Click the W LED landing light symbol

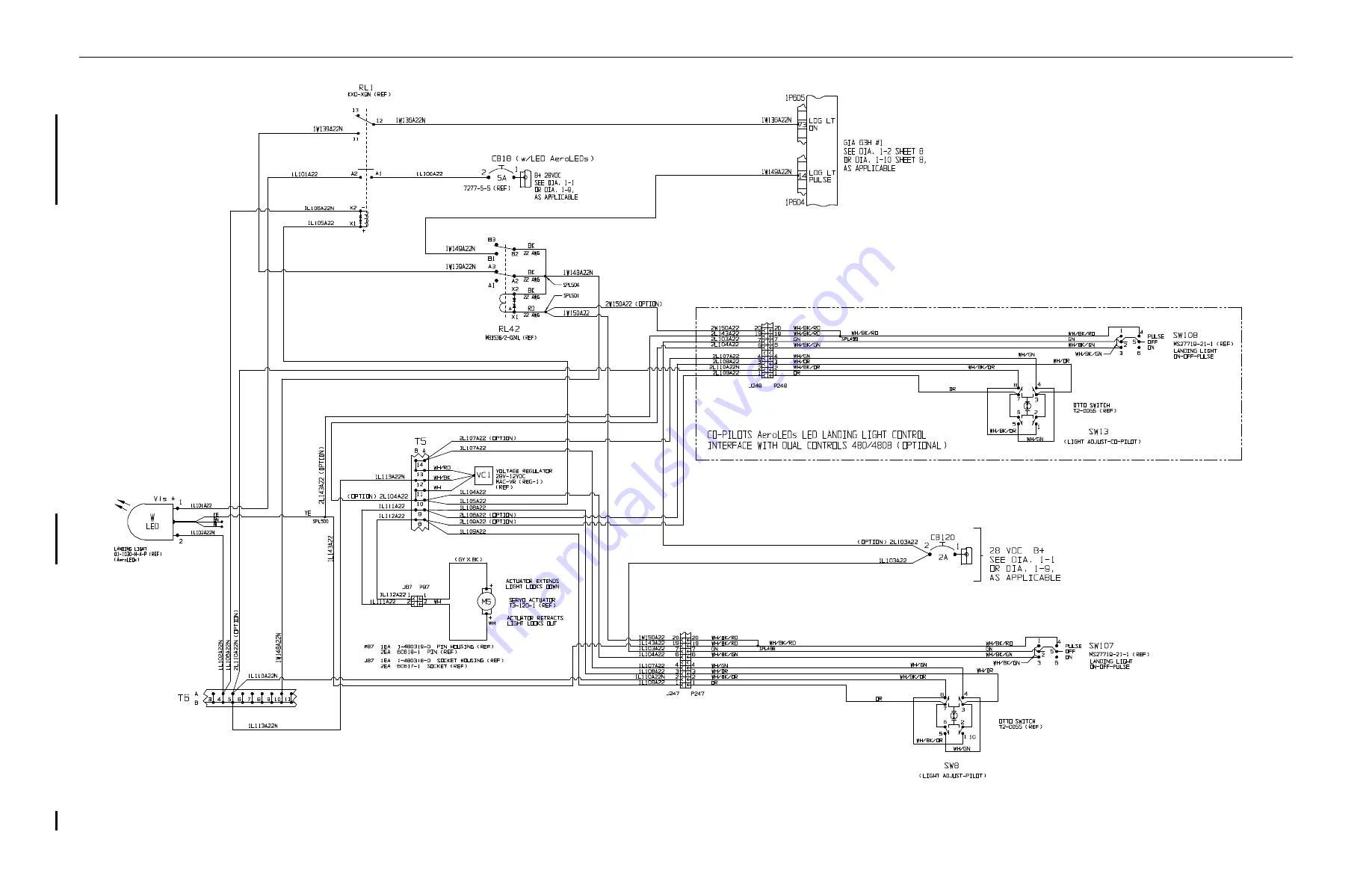[x=152, y=522]
